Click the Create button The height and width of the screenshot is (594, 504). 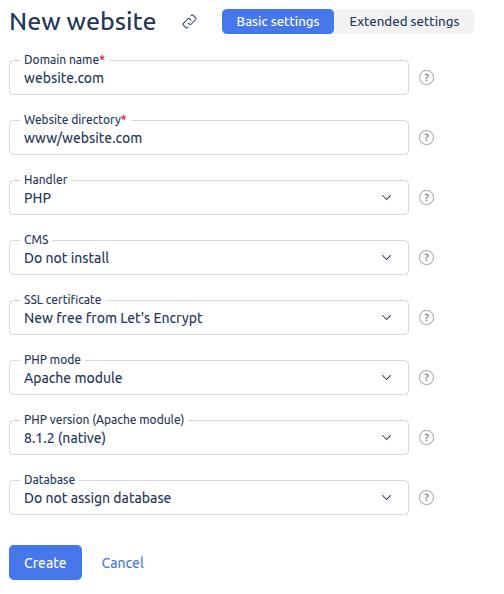[45, 563]
